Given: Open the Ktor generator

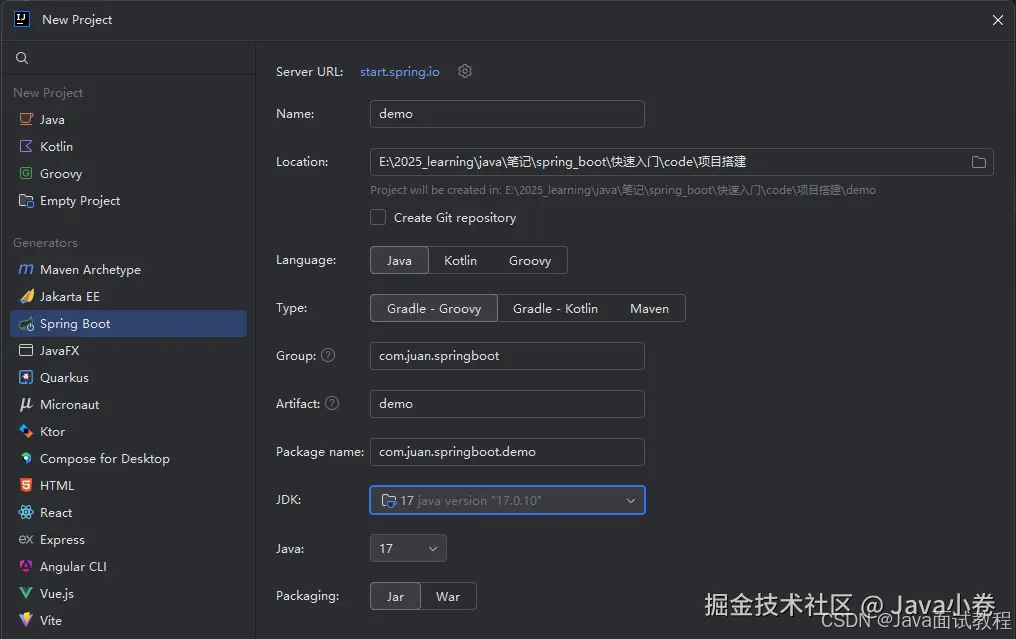Looking at the screenshot, I should (x=55, y=431).
